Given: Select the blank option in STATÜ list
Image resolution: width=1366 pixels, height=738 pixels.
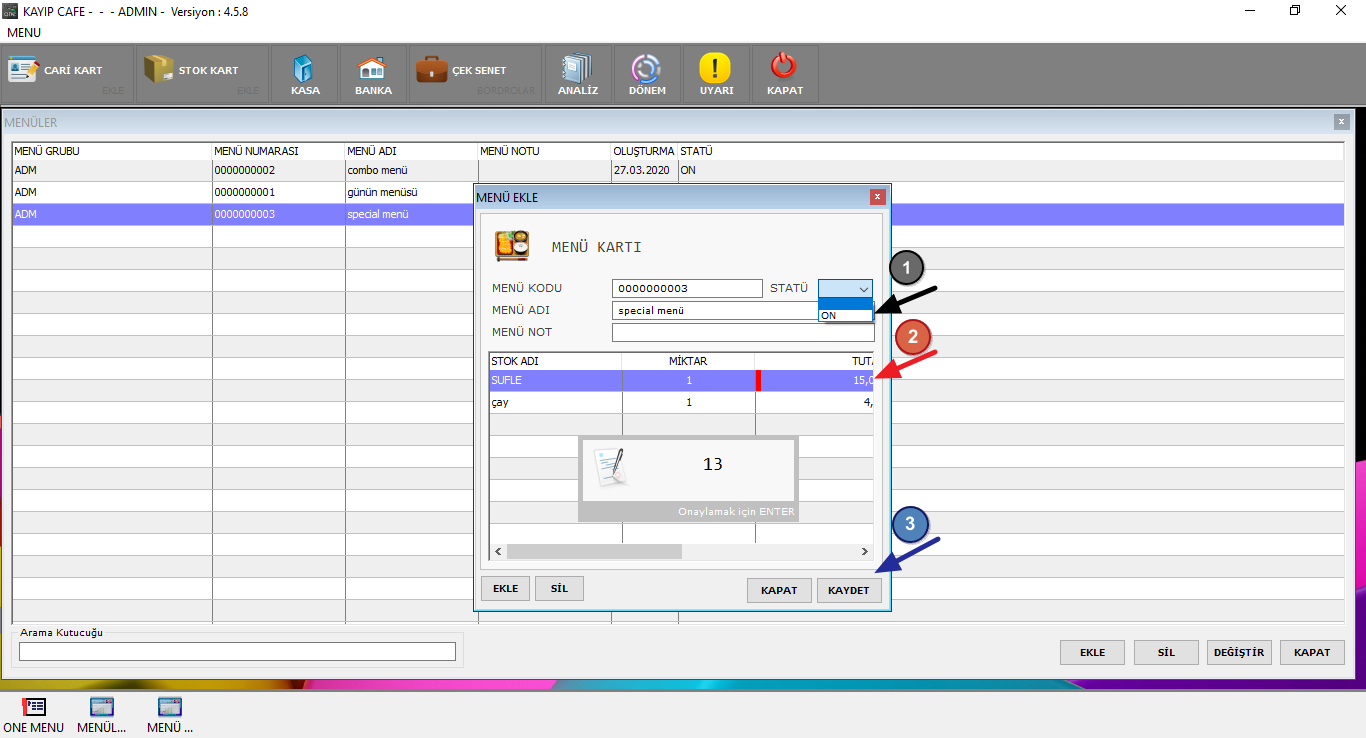Looking at the screenshot, I should point(845,304).
